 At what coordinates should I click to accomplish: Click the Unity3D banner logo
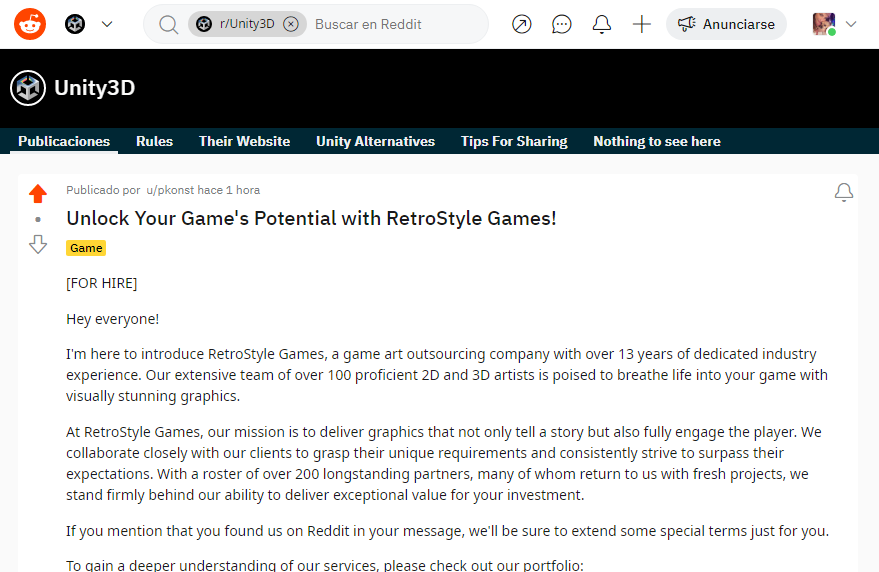click(x=27, y=88)
